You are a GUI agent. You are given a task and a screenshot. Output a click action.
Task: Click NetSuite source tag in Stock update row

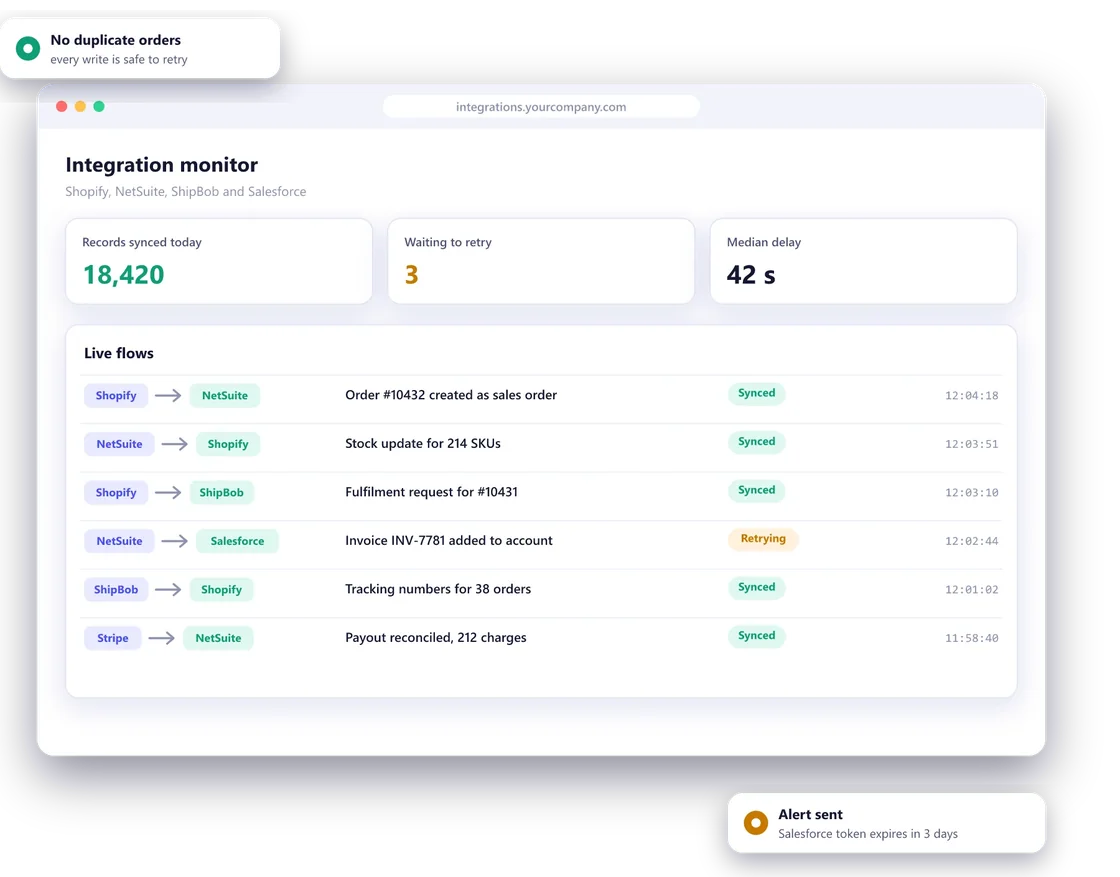point(119,444)
